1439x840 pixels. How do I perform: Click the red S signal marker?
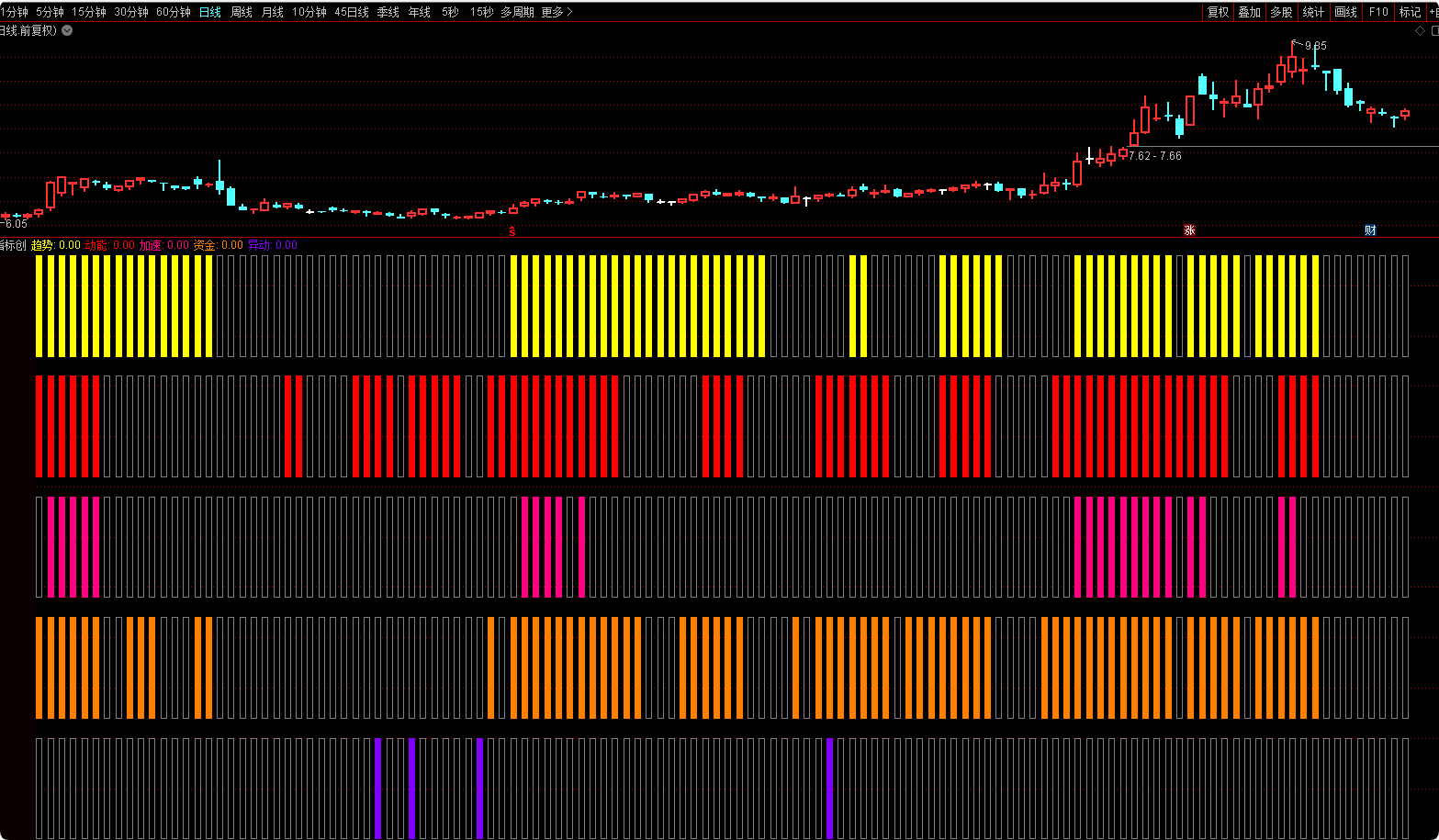click(x=512, y=231)
